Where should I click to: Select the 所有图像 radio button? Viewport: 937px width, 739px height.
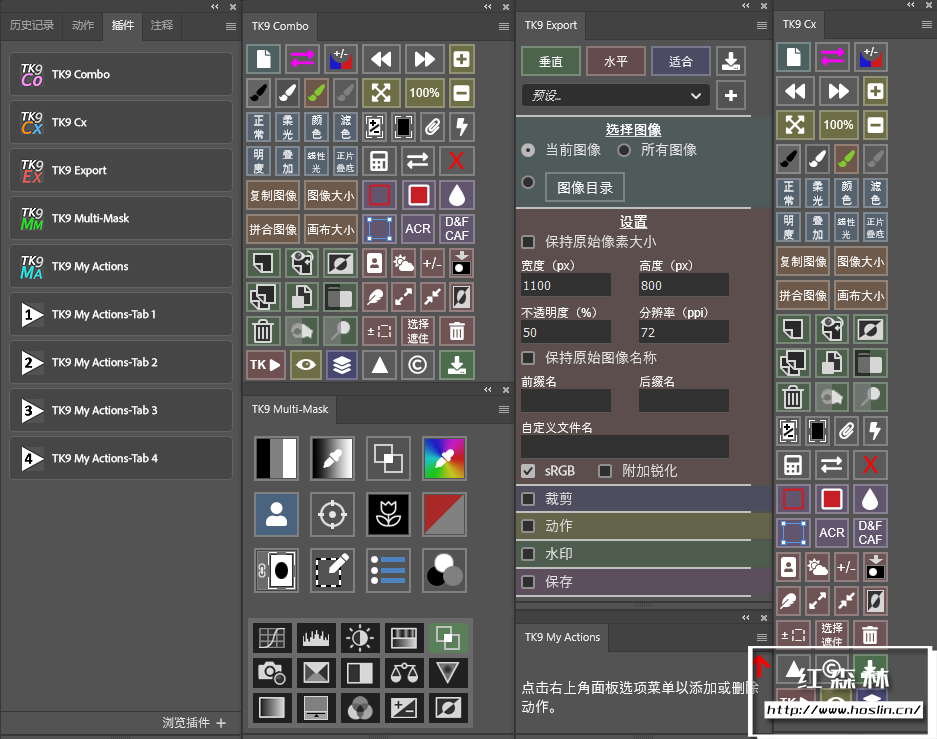[x=624, y=150]
